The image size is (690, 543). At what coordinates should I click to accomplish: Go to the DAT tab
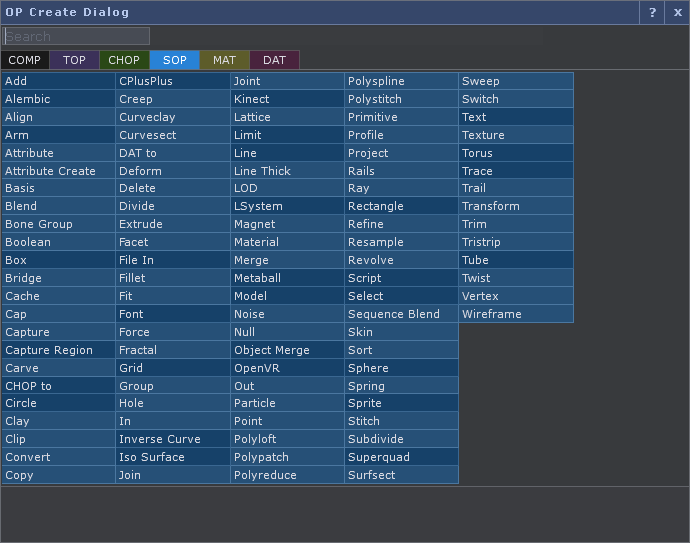tap(274, 60)
